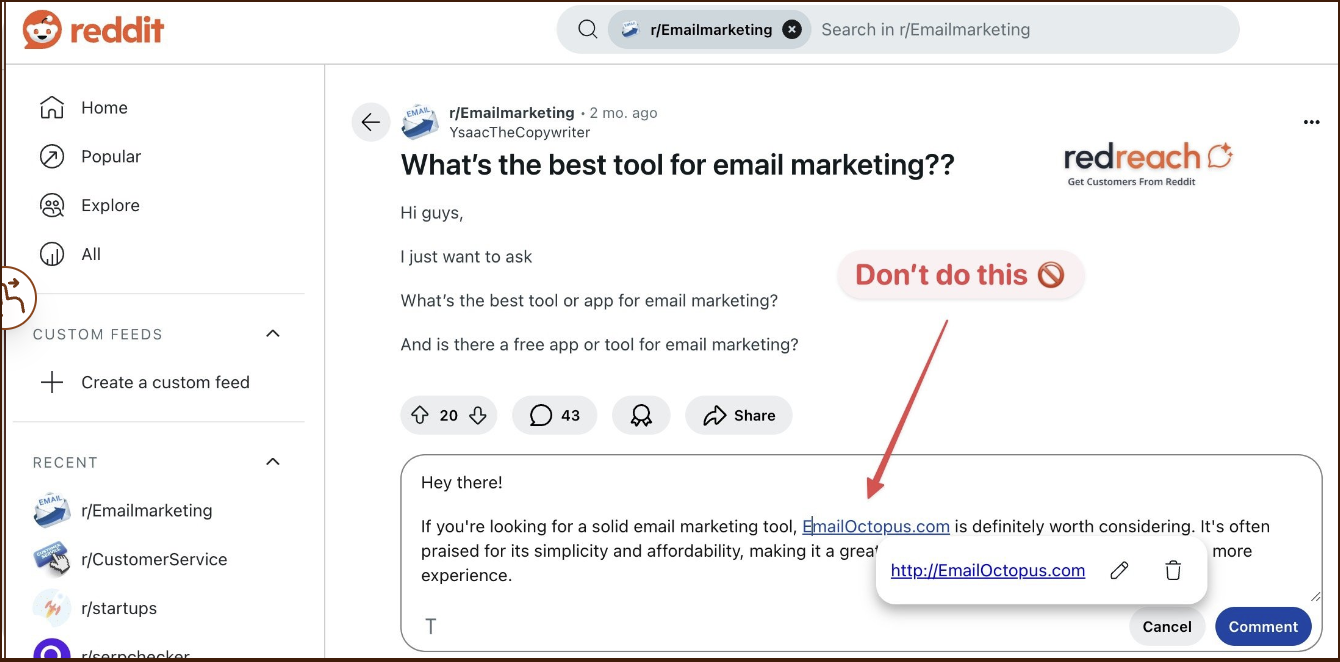The image size is (1340, 662).
Task: Open Explore in the sidebar
Action: [110, 206]
